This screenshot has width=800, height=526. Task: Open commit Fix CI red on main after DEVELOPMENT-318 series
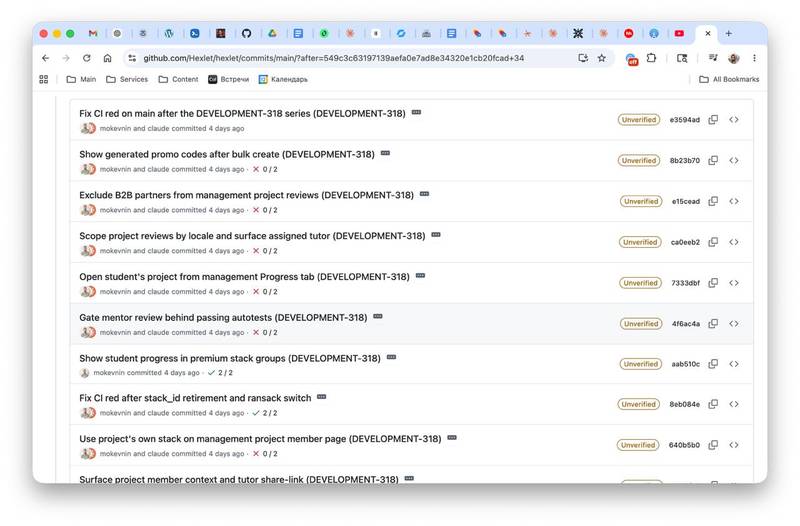click(x=242, y=113)
